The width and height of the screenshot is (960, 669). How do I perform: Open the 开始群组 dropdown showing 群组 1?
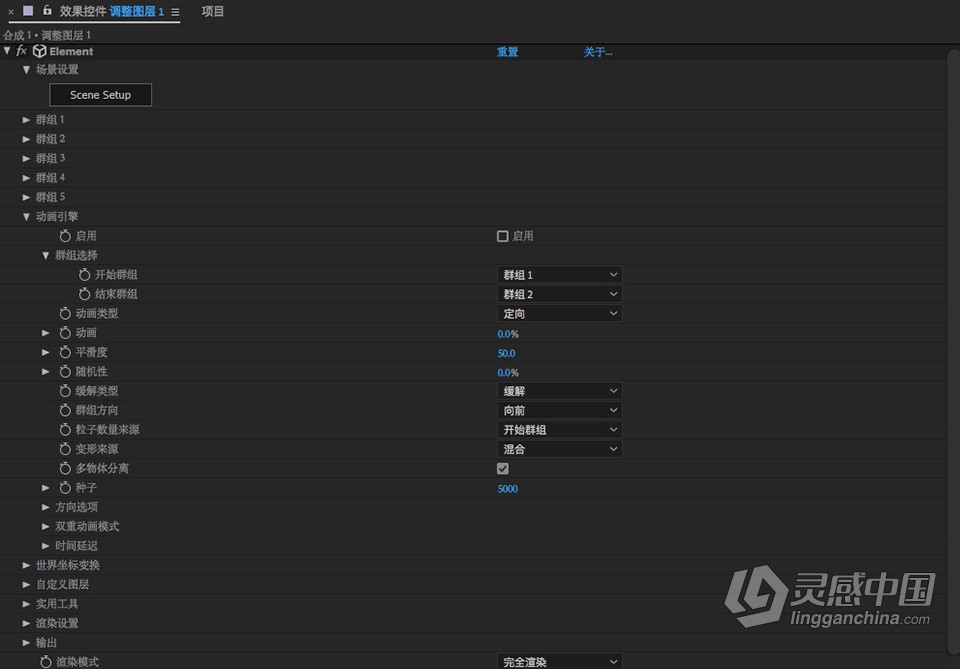pyautogui.click(x=560, y=275)
